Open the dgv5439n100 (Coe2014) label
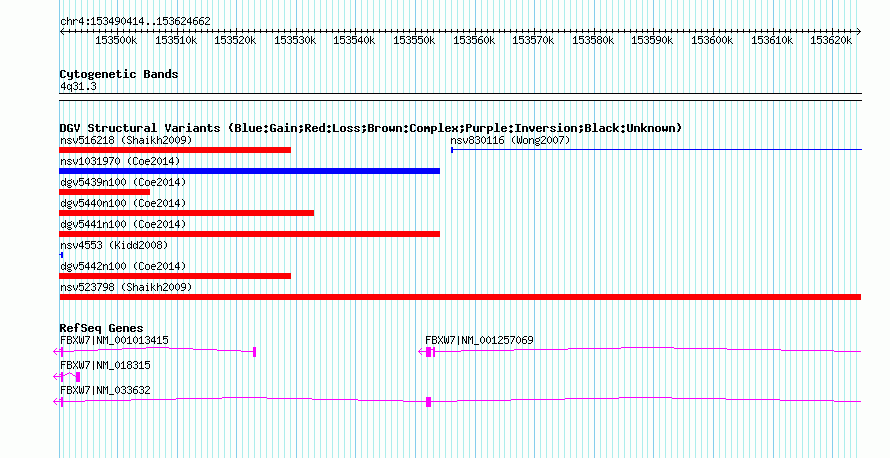Screen dimensions: 890x458 [x=123, y=182]
